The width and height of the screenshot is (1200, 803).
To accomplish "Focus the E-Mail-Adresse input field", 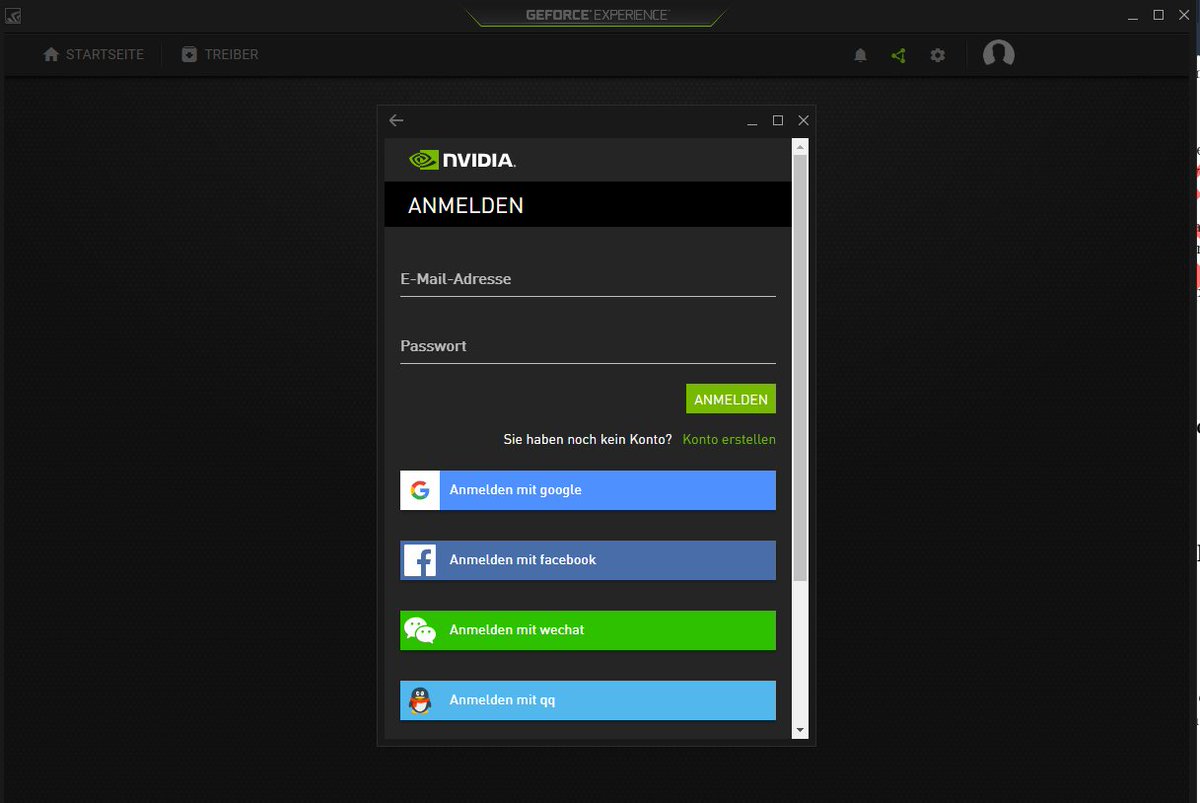I will pos(588,280).
